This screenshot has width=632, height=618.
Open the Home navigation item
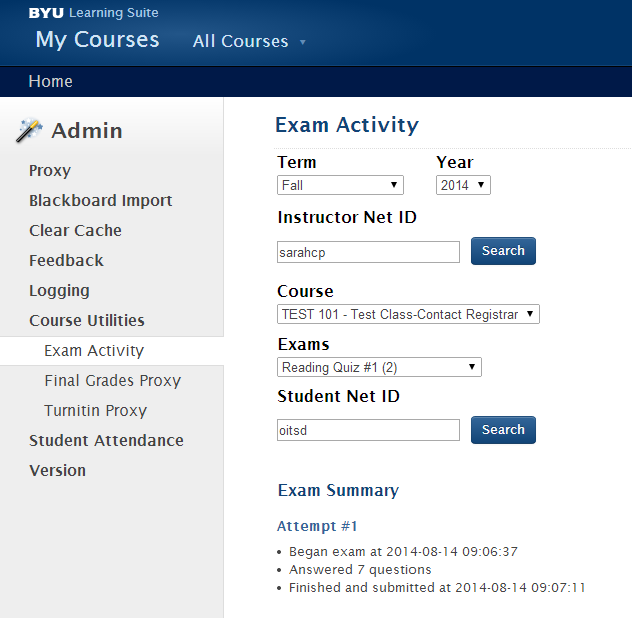coord(51,81)
